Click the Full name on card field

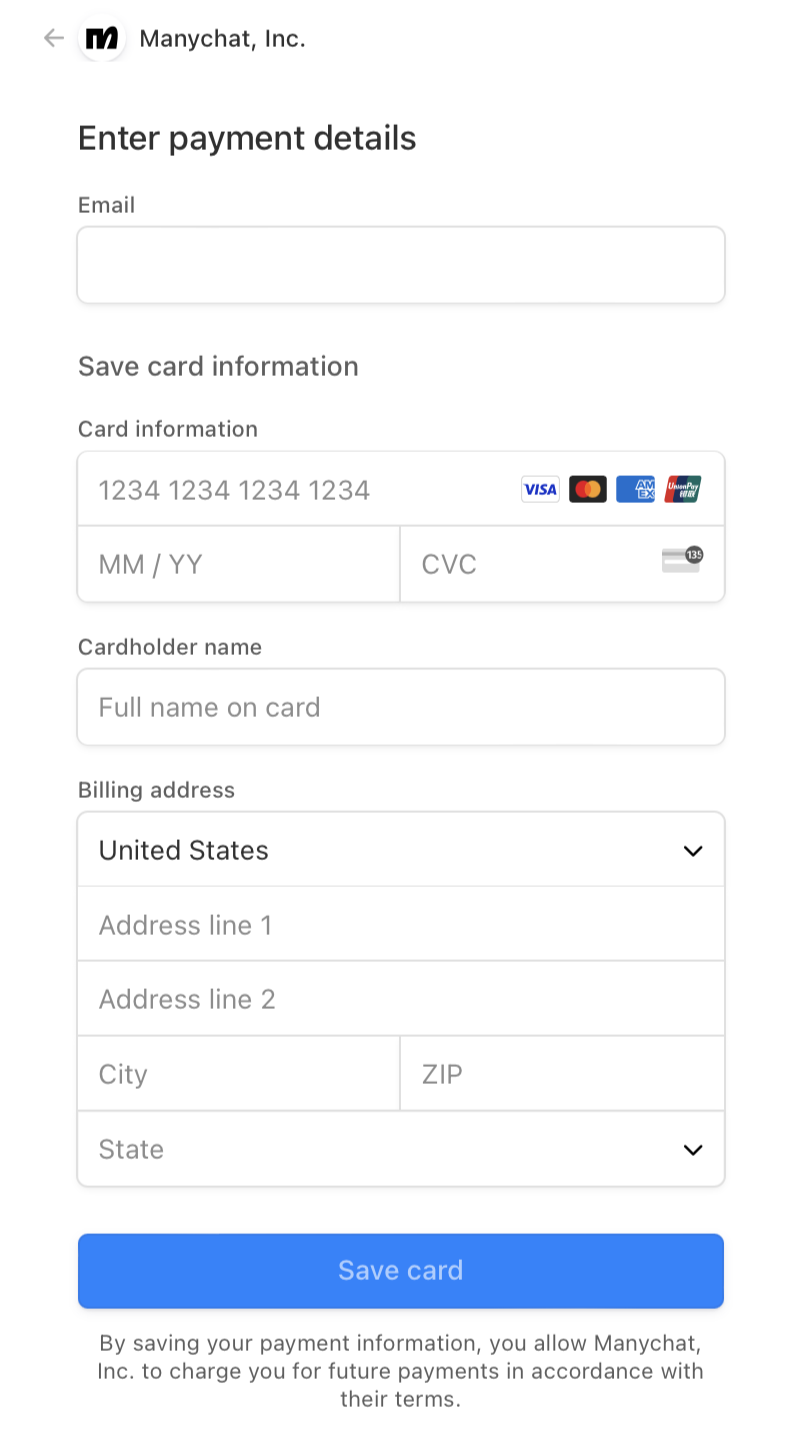400,706
